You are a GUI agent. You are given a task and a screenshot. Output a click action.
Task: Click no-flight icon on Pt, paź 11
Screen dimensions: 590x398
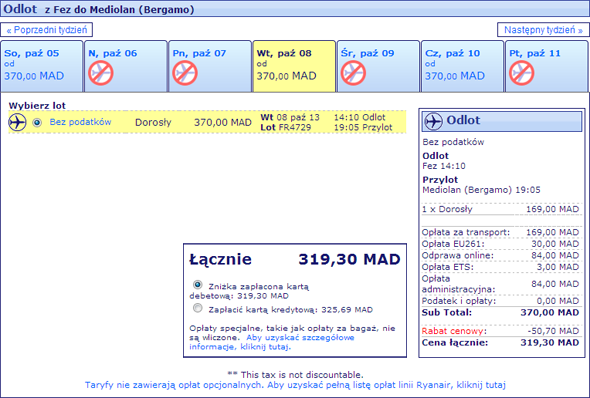click(522, 73)
